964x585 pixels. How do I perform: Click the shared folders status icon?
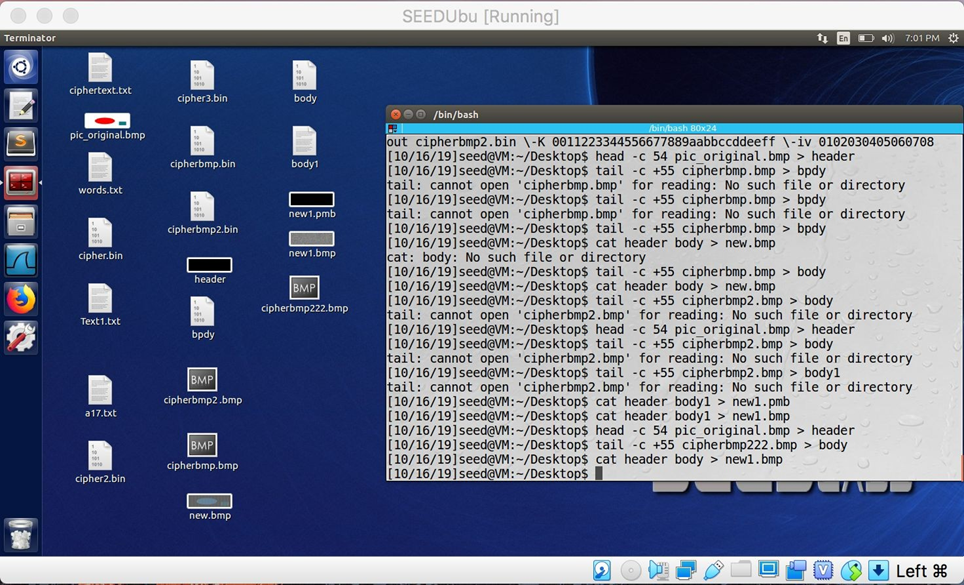click(740, 569)
